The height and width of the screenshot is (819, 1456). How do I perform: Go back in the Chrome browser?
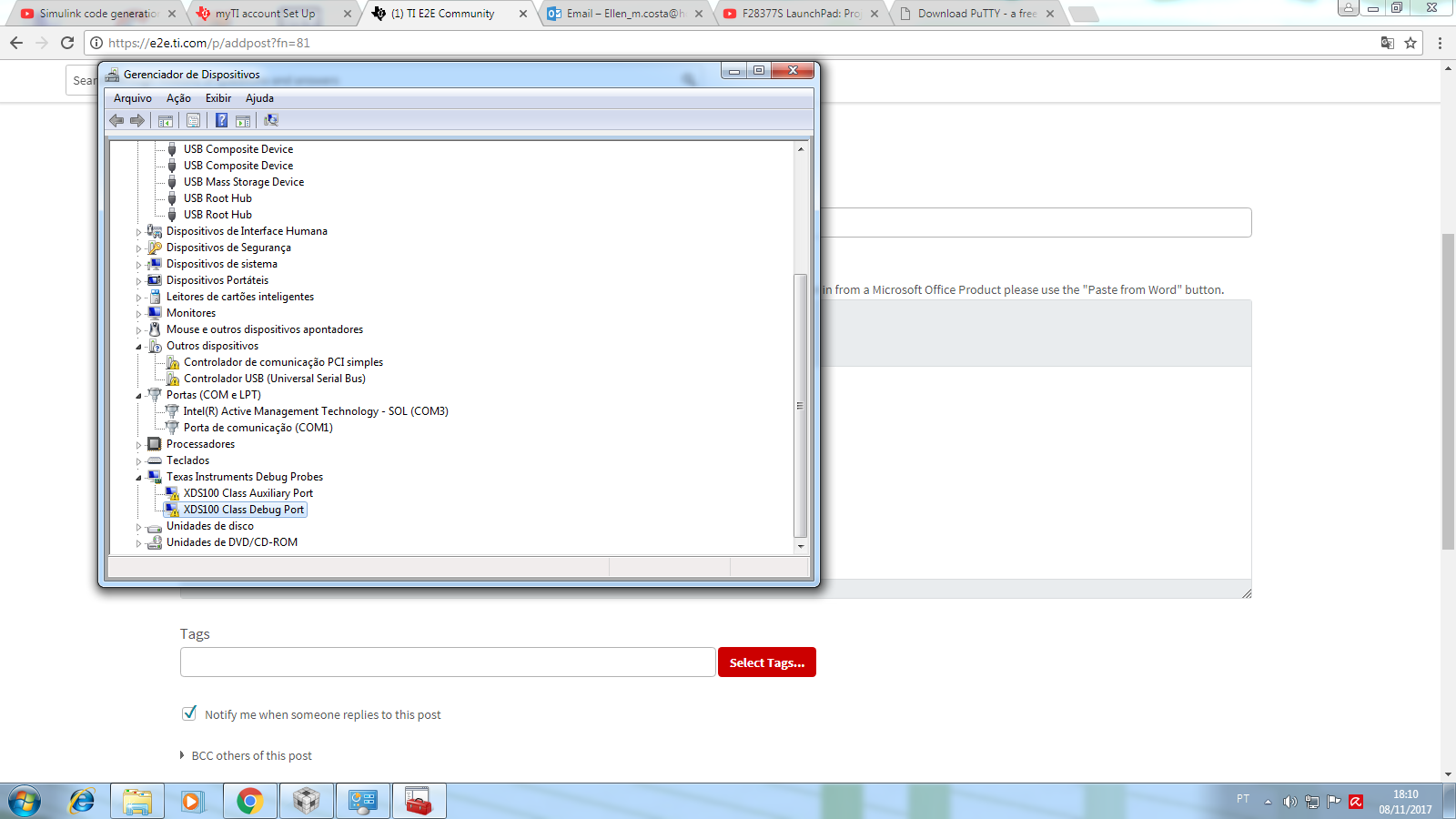click(16, 43)
